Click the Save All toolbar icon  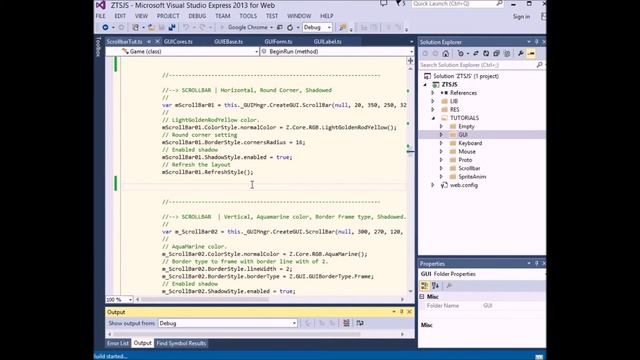click(172, 27)
